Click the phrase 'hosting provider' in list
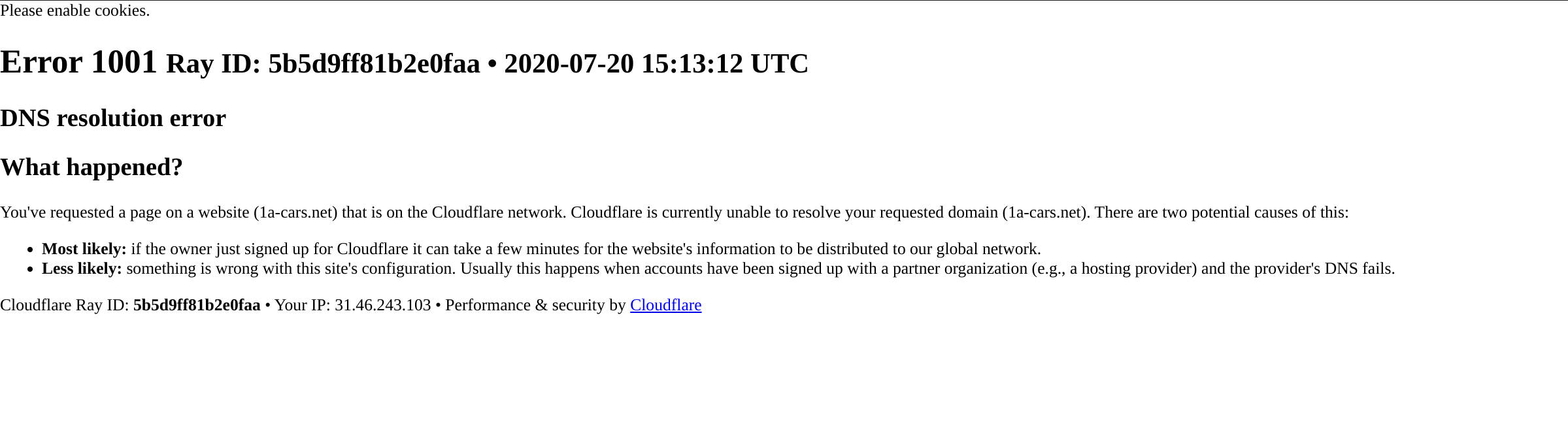The width and height of the screenshot is (1568, 439). [x=1139, y=268]
